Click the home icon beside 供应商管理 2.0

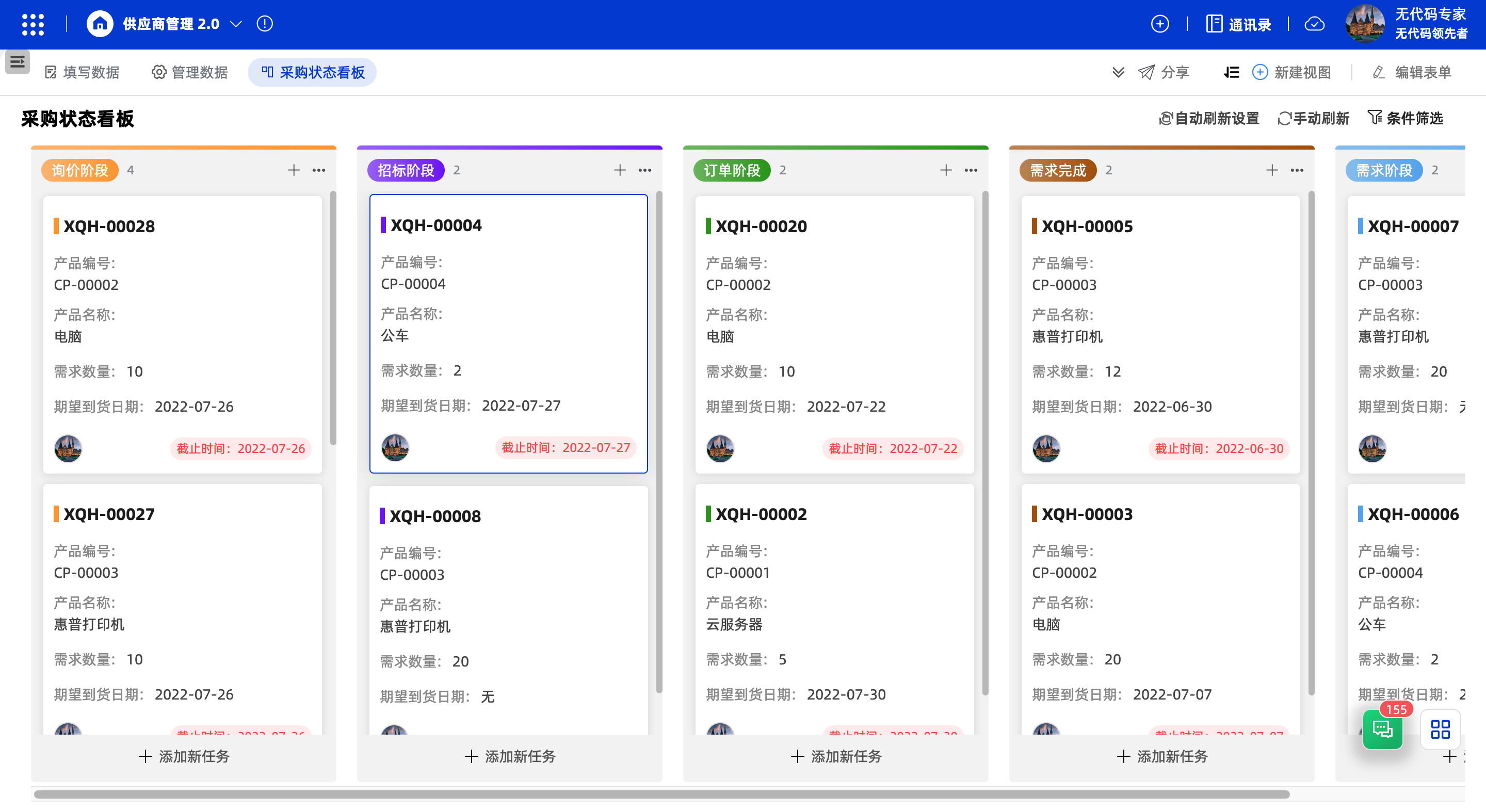(99, 24)
